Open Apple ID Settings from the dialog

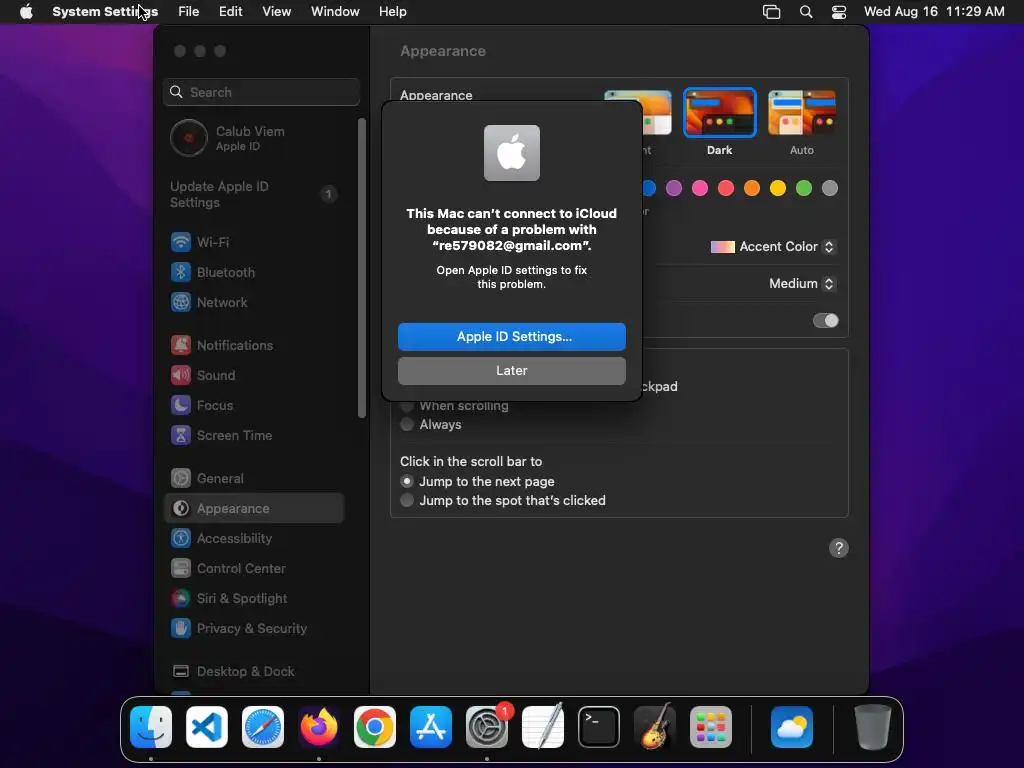(511, 336)
